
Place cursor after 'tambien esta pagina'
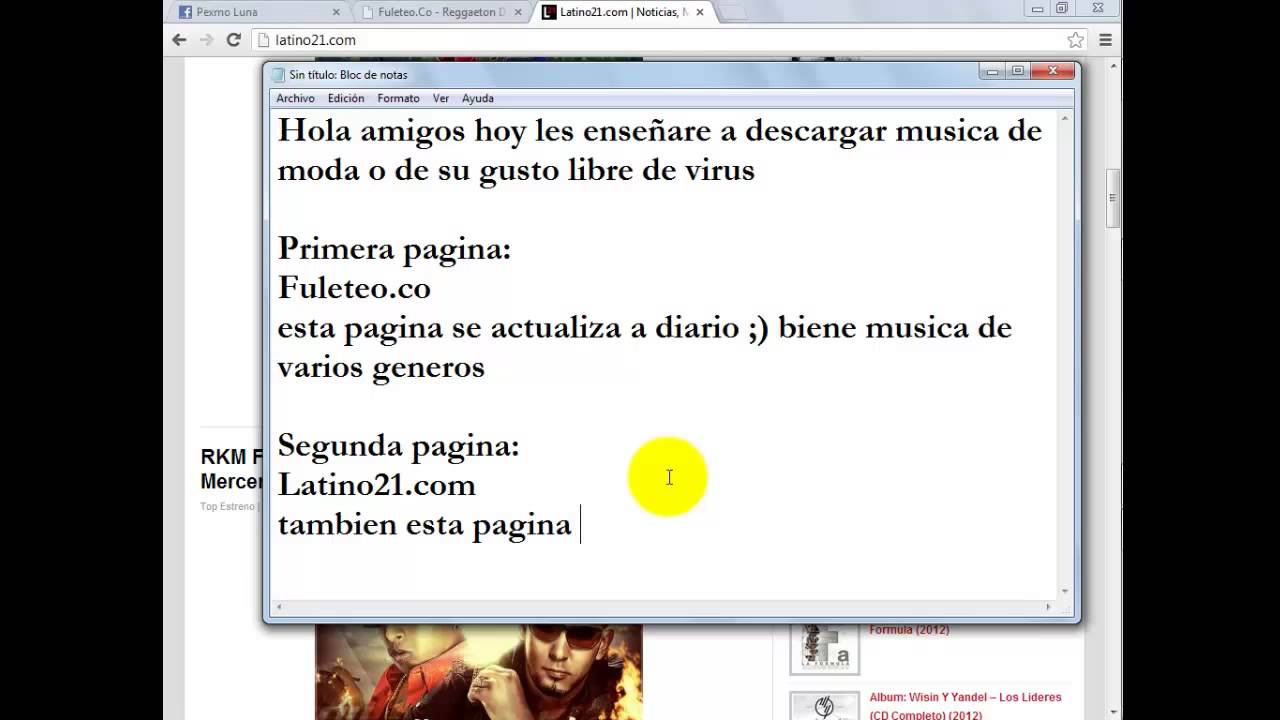point(578,525)
